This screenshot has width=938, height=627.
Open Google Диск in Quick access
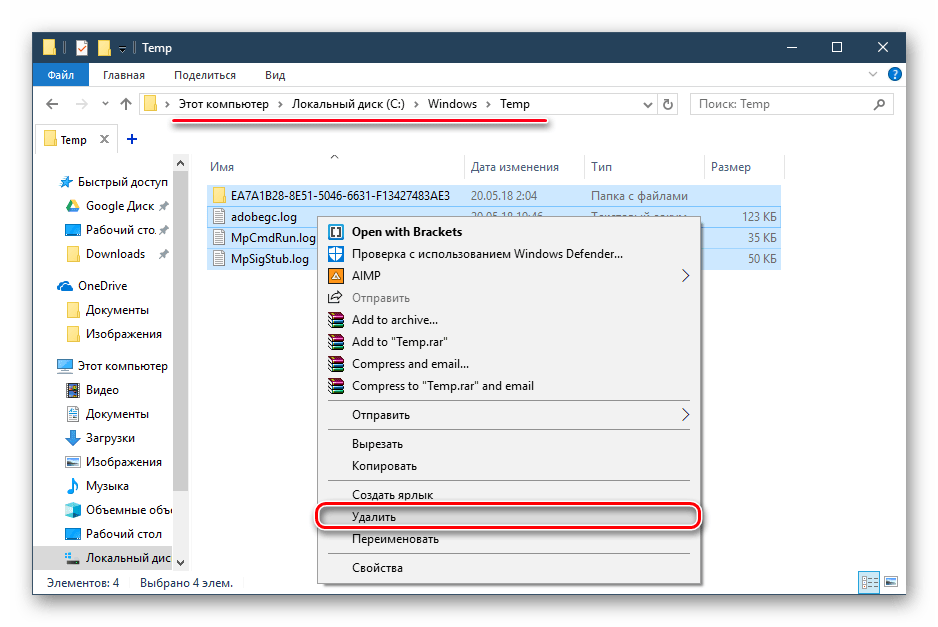coord(119,206)
